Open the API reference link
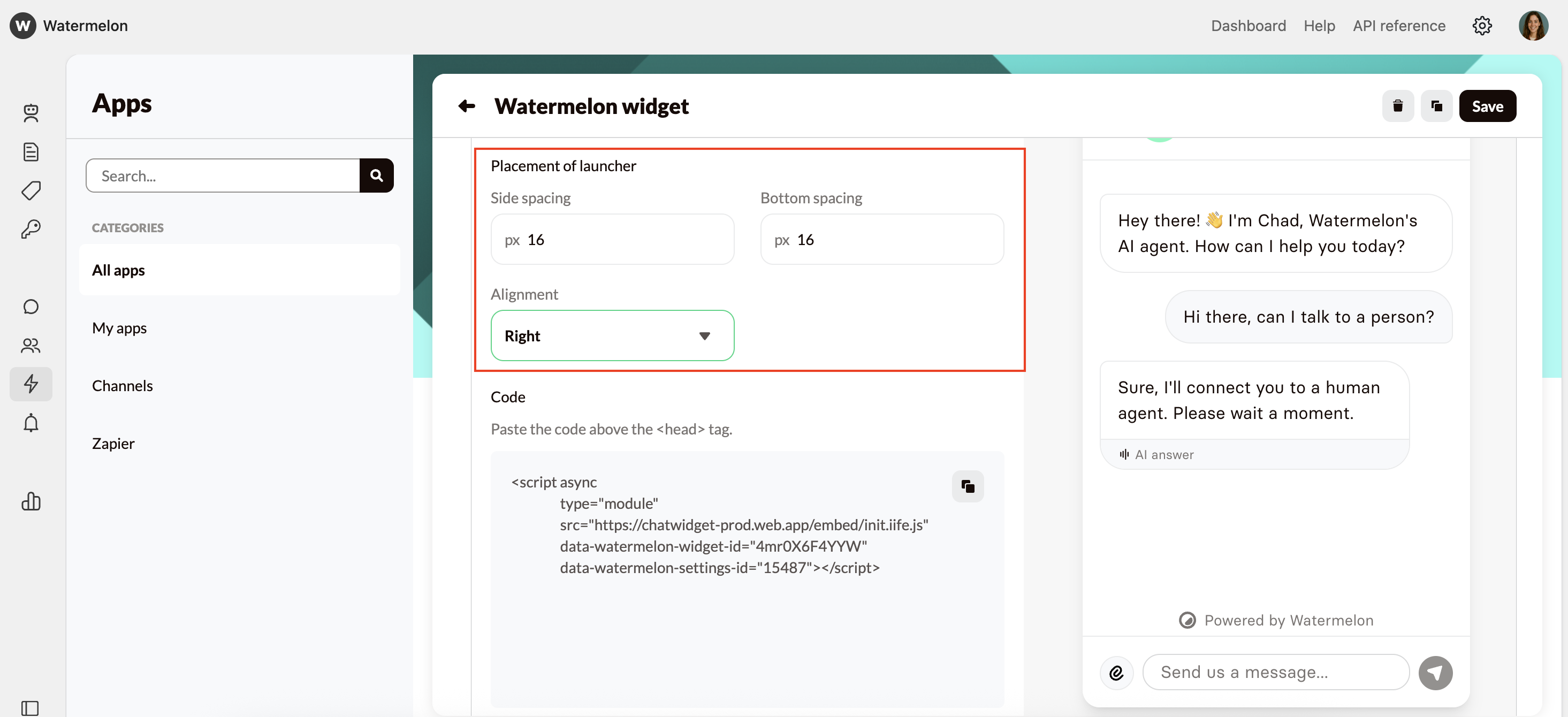The image size is (1568, 717). [1399, 26]
